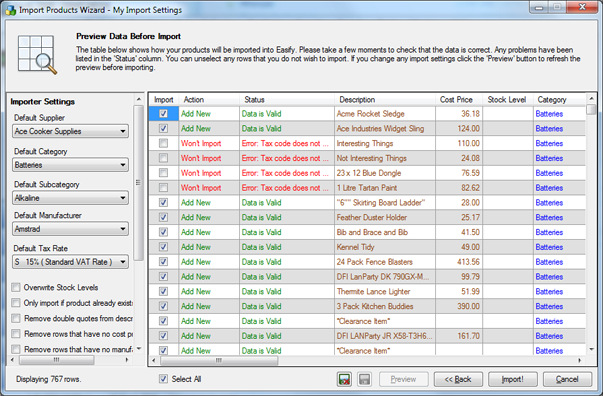This screenshot has height=396, width=603.
Task: Sort by Action column header
Action: [209, 100]
